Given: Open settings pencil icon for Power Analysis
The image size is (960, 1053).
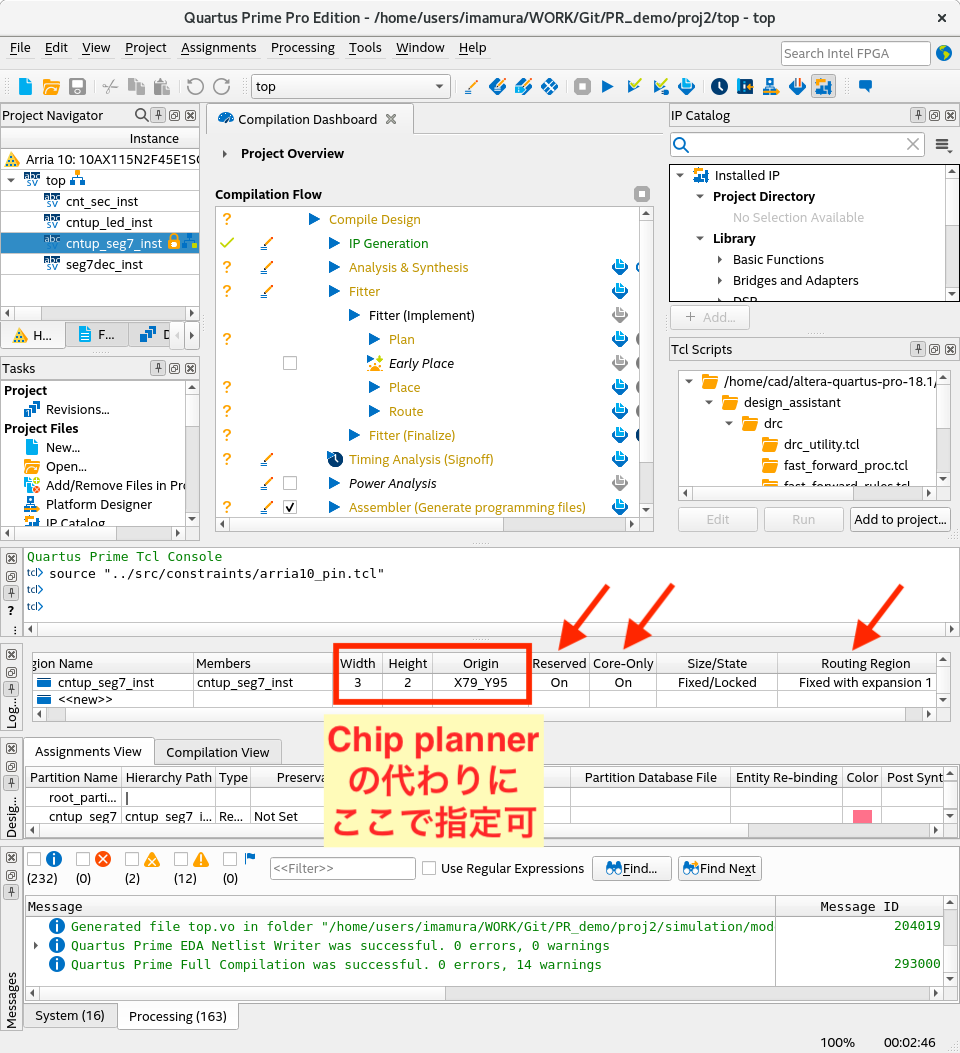Looking at the screenshot, I should pos(267,483).
